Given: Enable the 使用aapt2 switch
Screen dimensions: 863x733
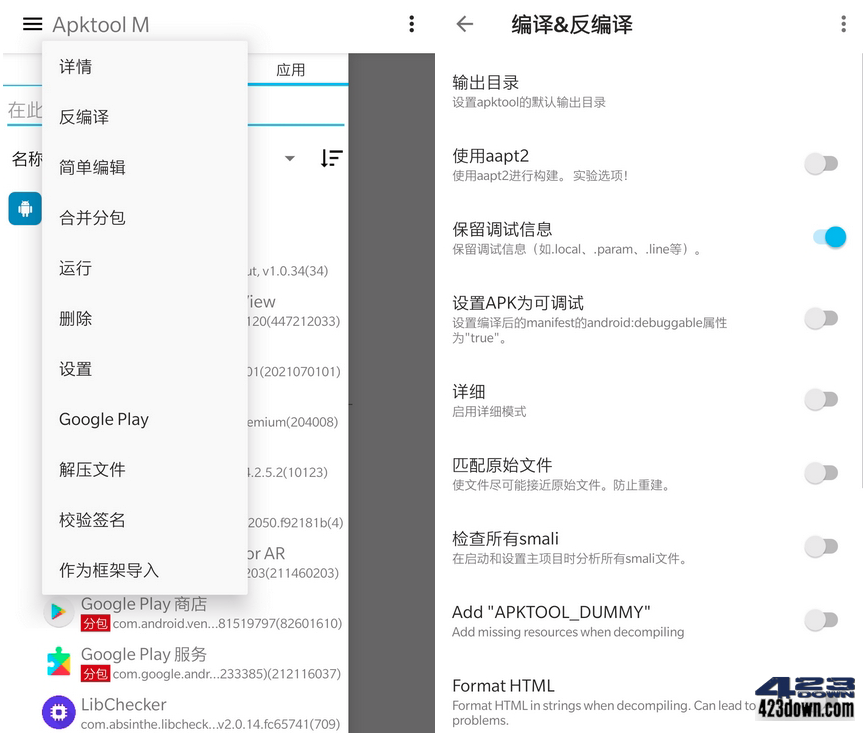Looking at the screenshot, I should click(821, 163).
